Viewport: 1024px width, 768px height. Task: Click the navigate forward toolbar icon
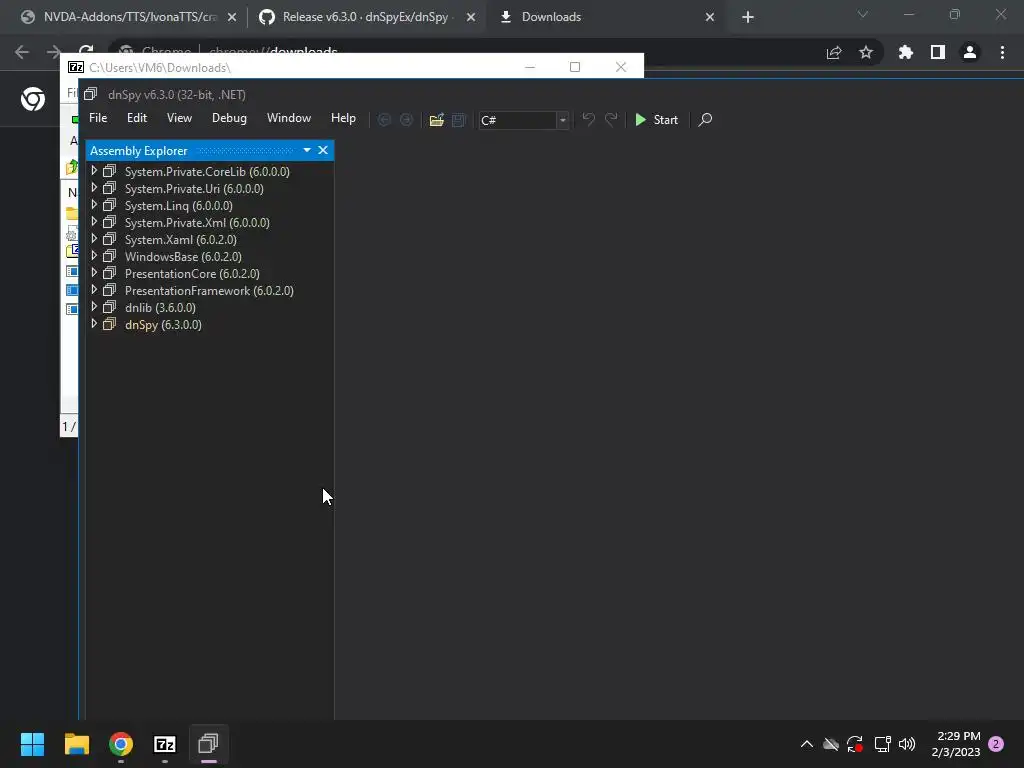coord(406,120)
